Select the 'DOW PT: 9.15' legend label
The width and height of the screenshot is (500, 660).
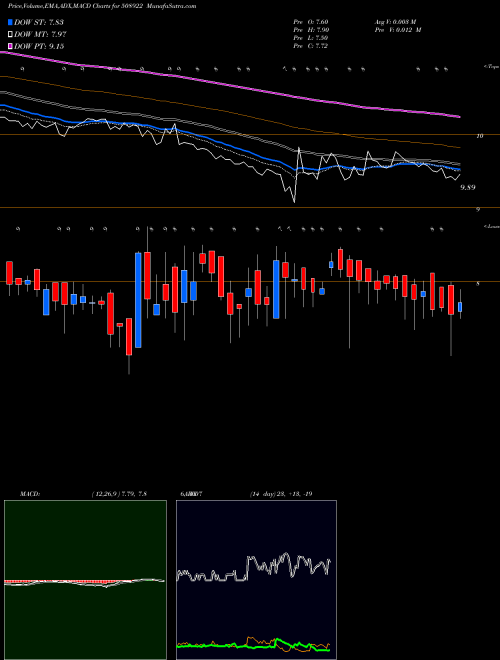click(39, 46)
